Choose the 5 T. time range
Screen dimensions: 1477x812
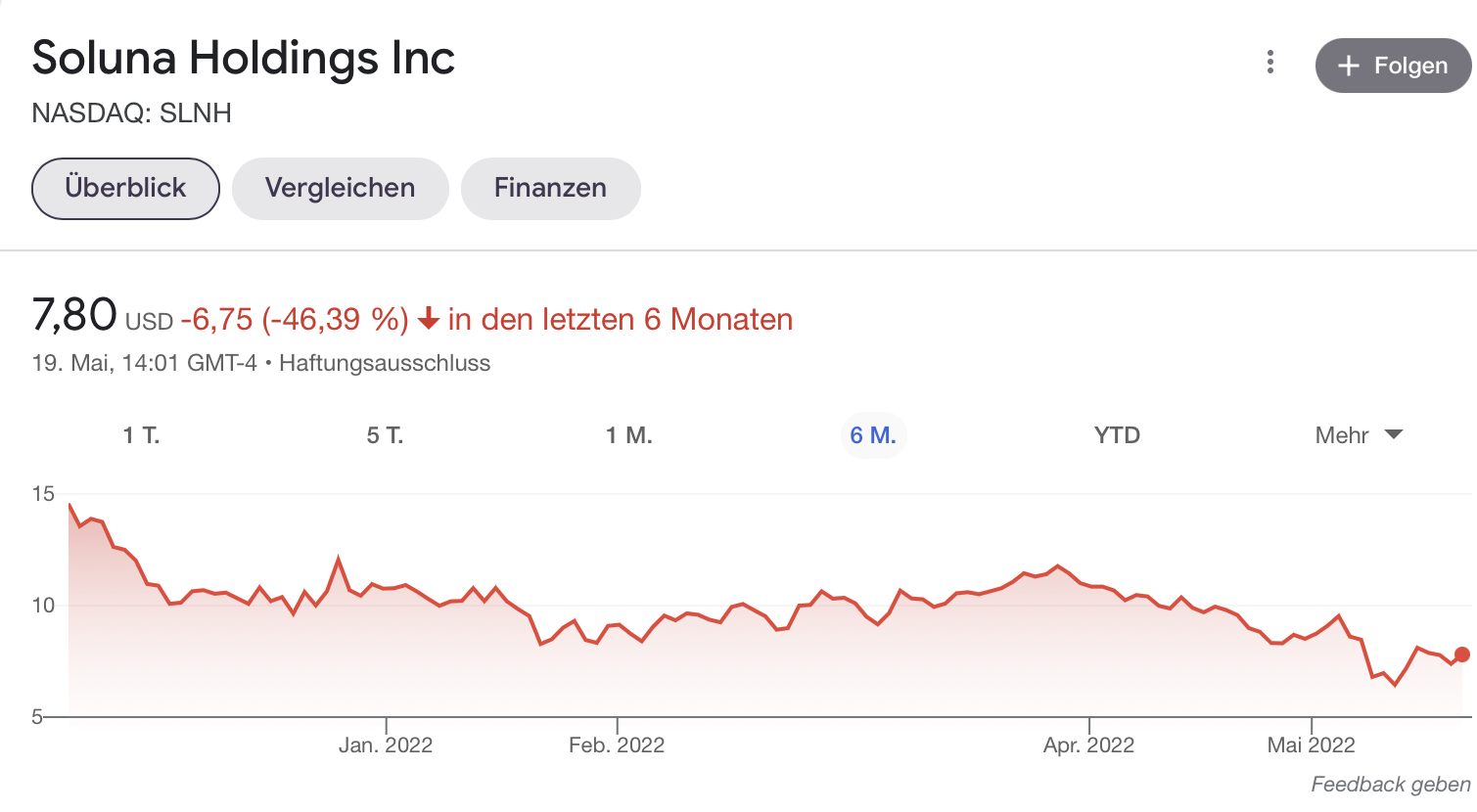pyautogui.click(x=385, y=435)
